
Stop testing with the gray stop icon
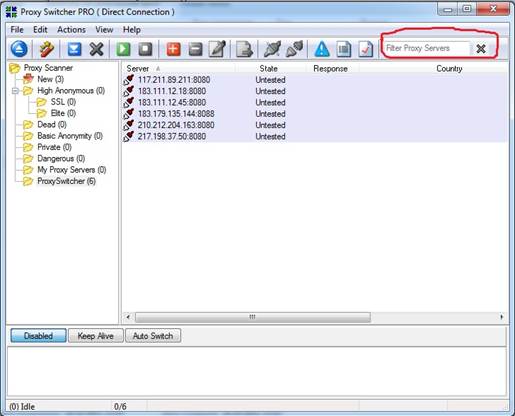[145, 49]
